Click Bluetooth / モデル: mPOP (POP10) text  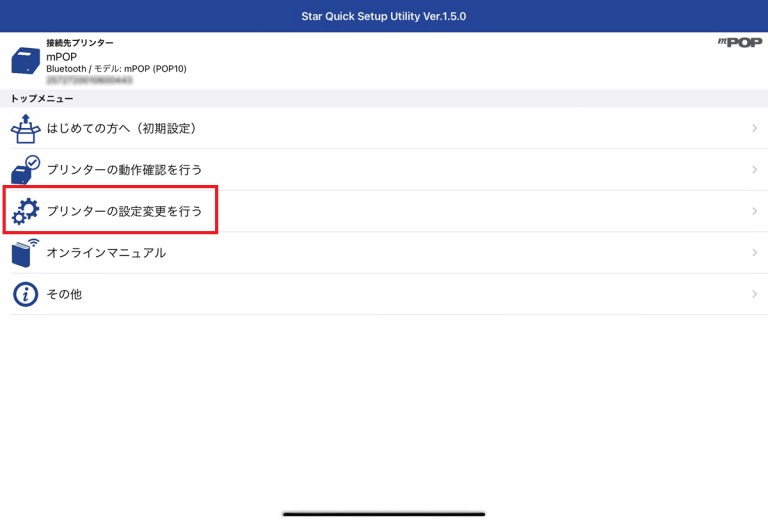point(117,69)
